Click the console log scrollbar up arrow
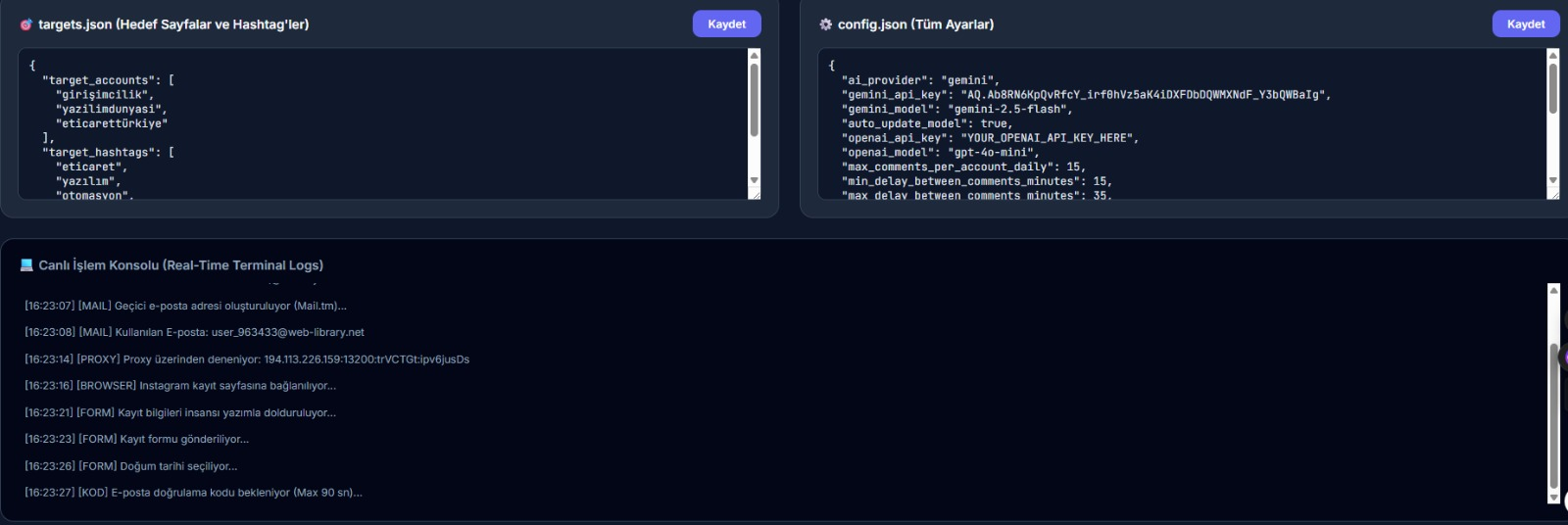Image resolution: width=1568 pixels, height=525 pixels. tap(1553, 290)
